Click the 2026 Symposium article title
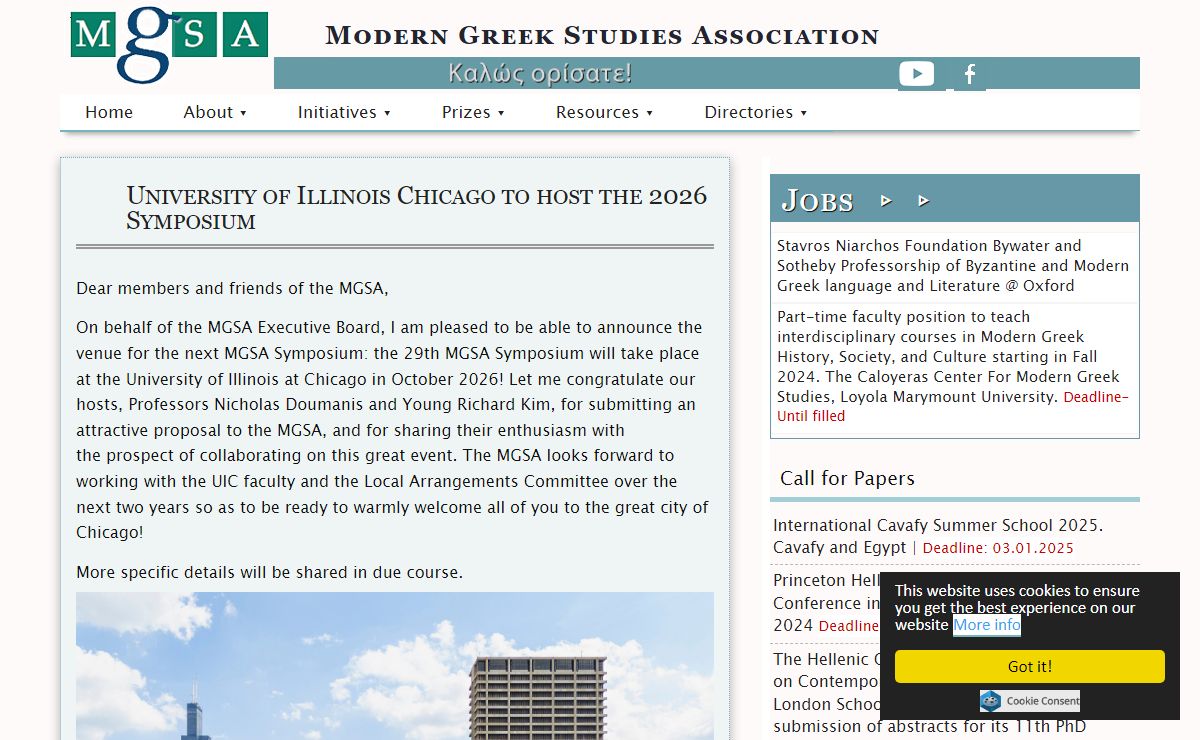The width and height of the screenshot is (1200, 740). point(416,208)
